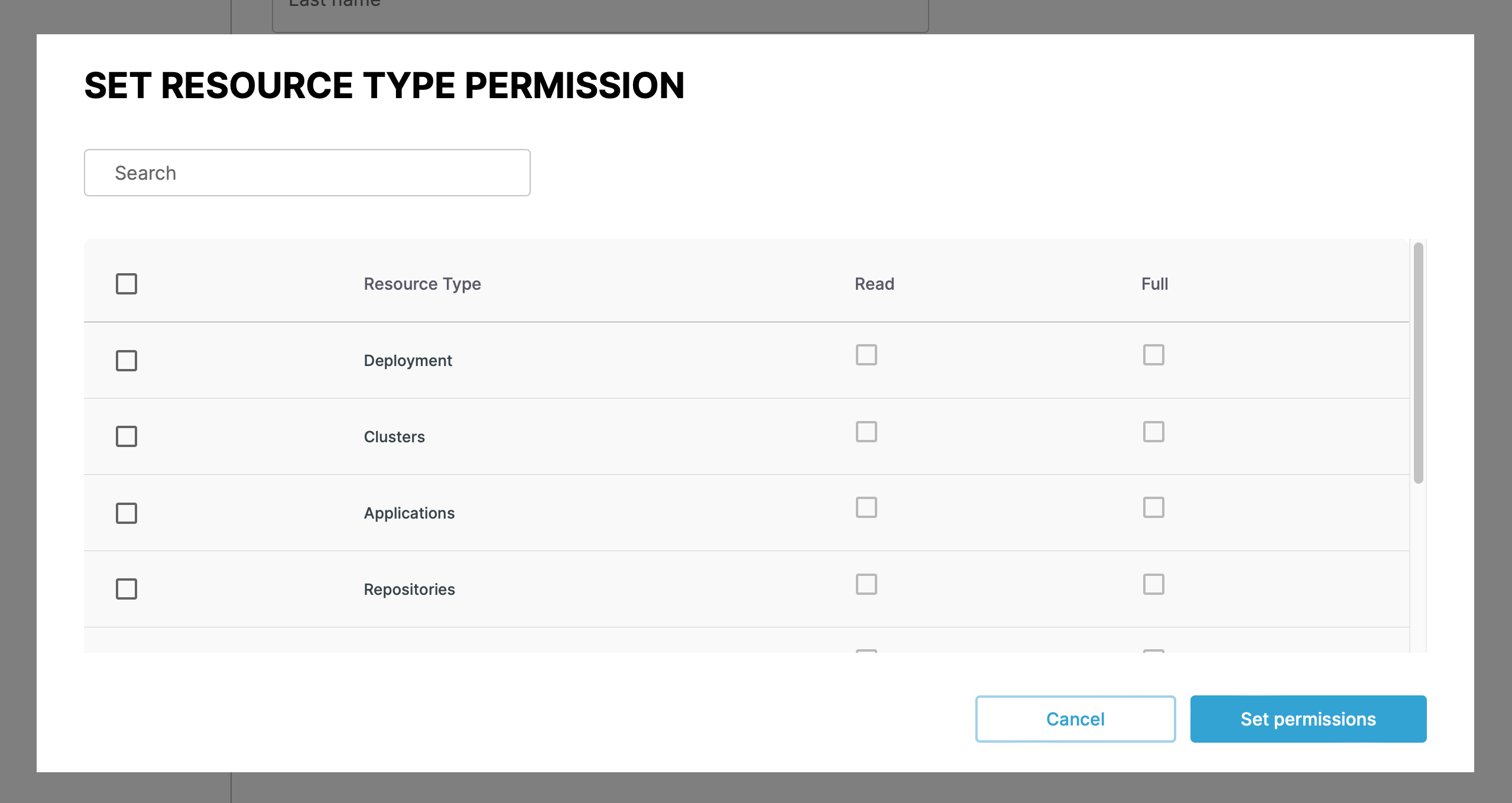Click the Cancel button
This screenshot has width=1512, height=803.
click(x=1075, y=718)
